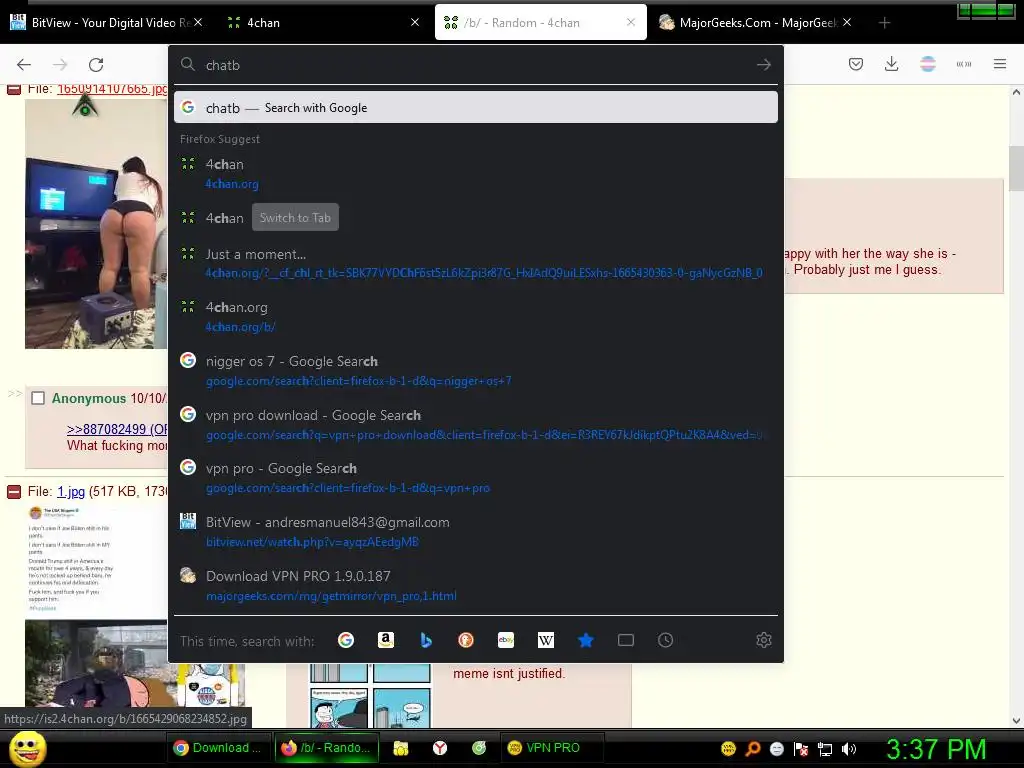Close the BitView tab
Screen dimensions: 1024x768
pyautogui.click(x=199, y=23)
